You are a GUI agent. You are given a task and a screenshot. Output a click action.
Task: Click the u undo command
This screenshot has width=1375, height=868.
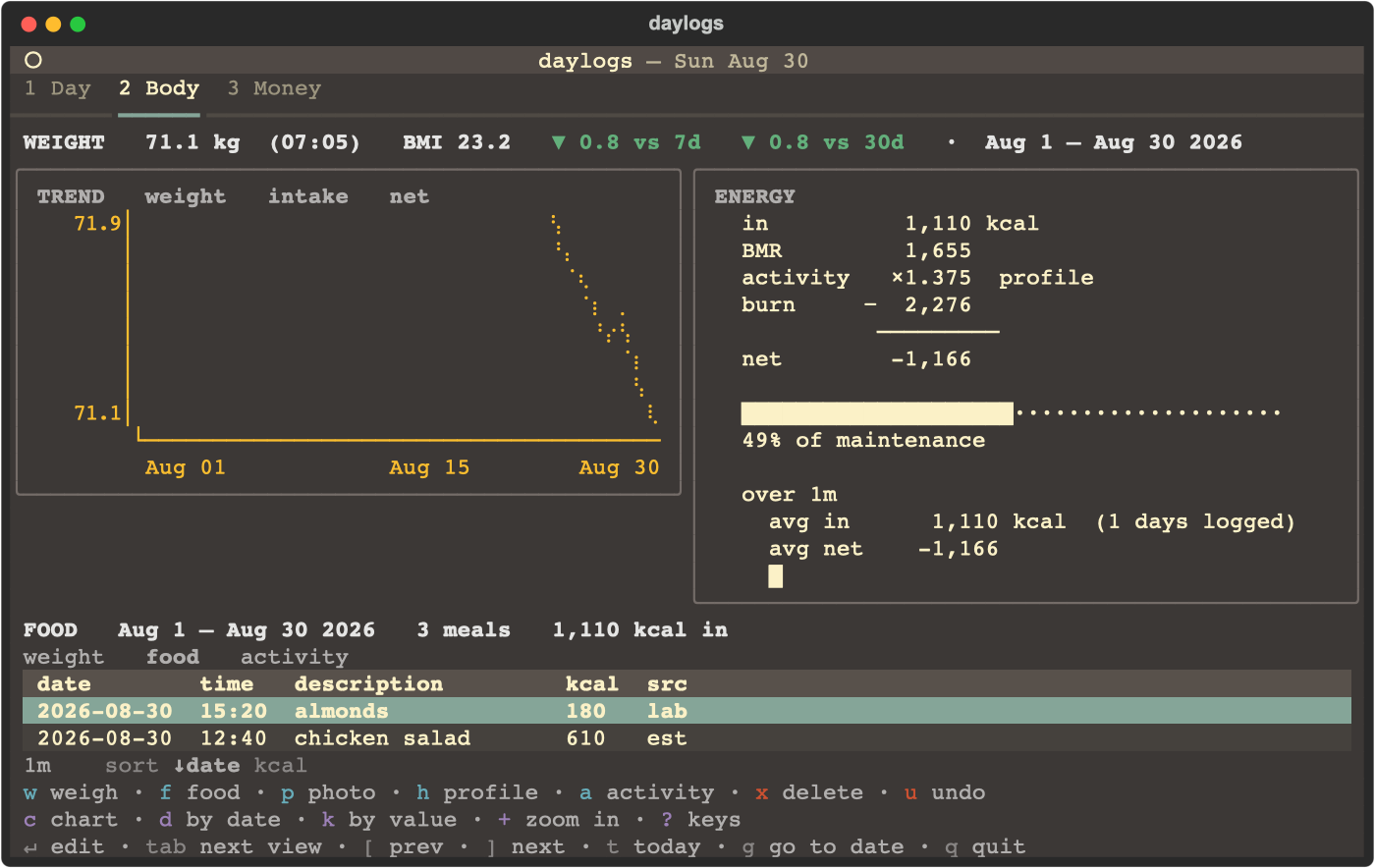point(945,792)
